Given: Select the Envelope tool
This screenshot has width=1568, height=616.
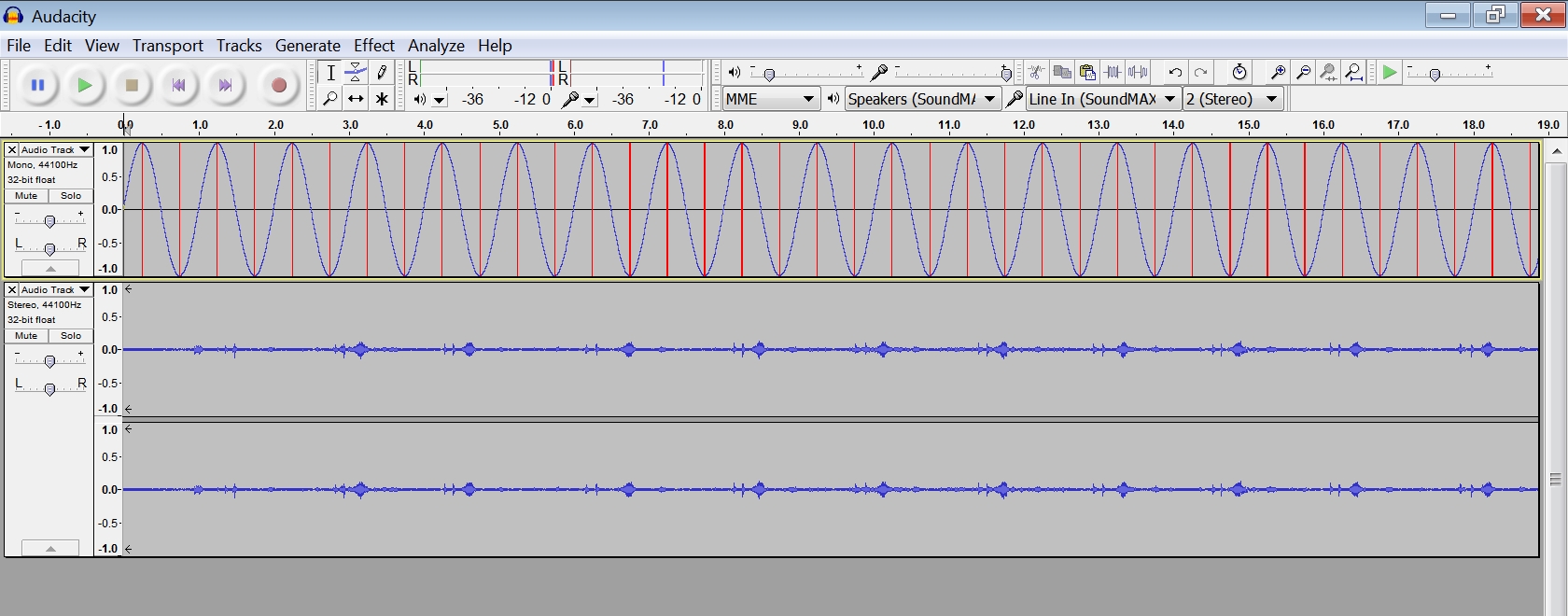Looking at the screenshot, I should point(356,73).
